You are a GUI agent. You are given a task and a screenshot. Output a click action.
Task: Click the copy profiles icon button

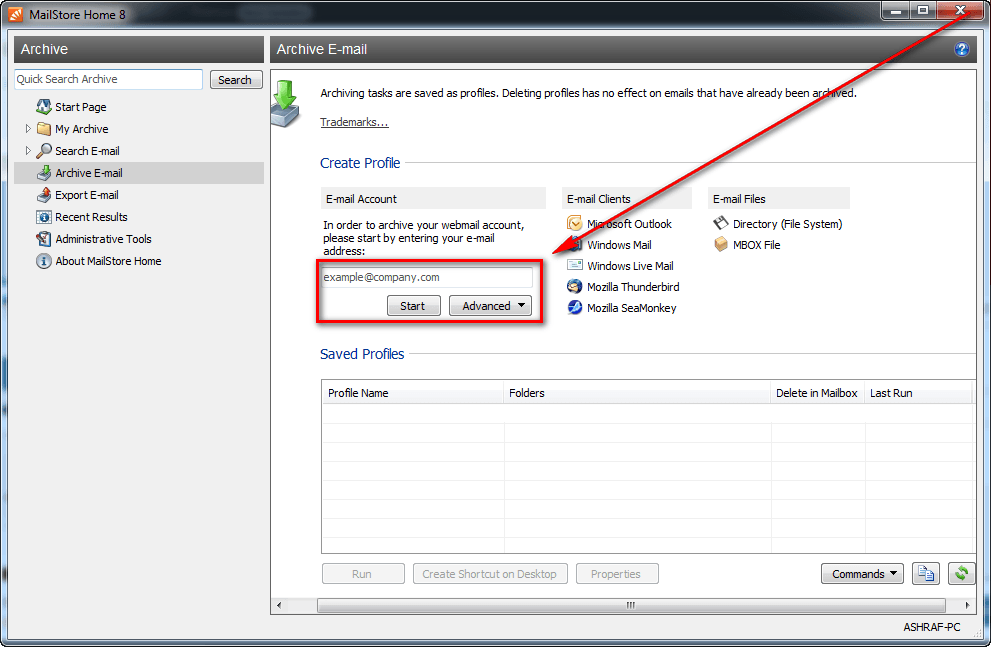pos(926,573)
